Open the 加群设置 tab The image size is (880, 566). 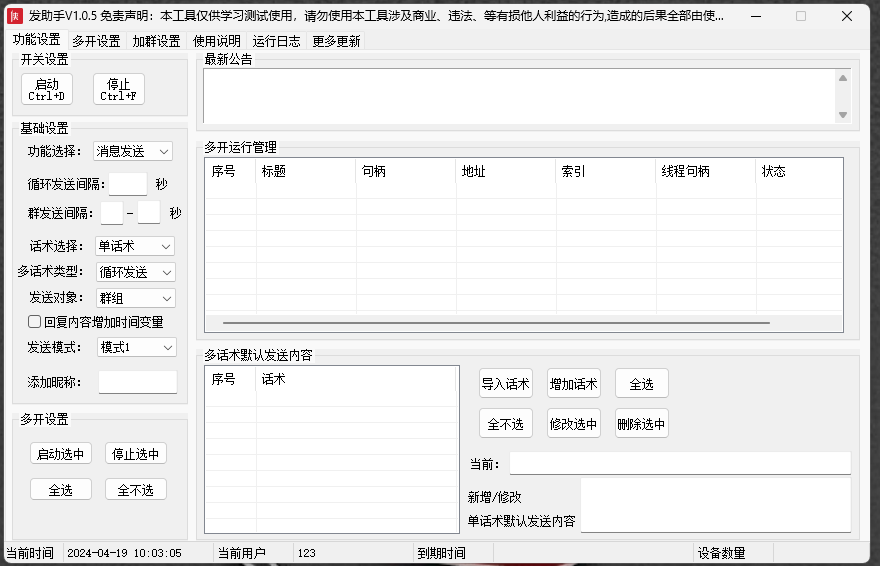coord(156,41)
